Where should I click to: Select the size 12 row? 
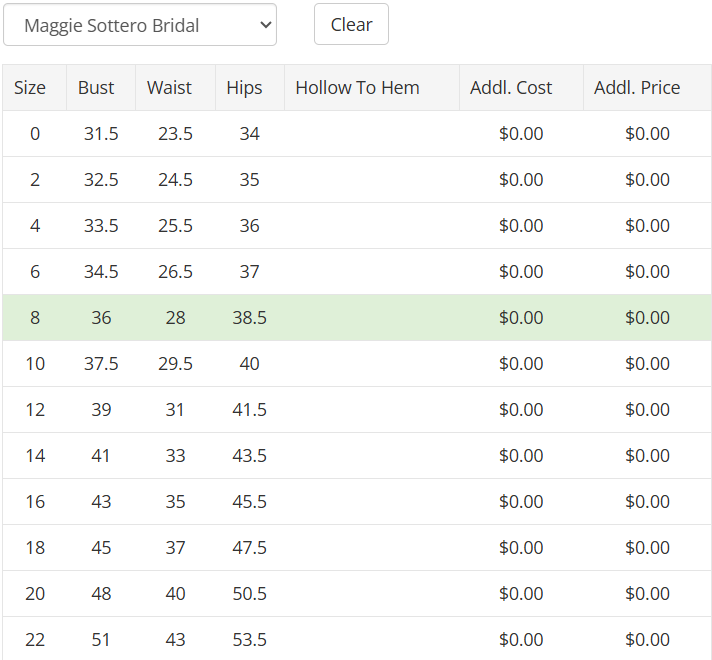coord(35,410)
